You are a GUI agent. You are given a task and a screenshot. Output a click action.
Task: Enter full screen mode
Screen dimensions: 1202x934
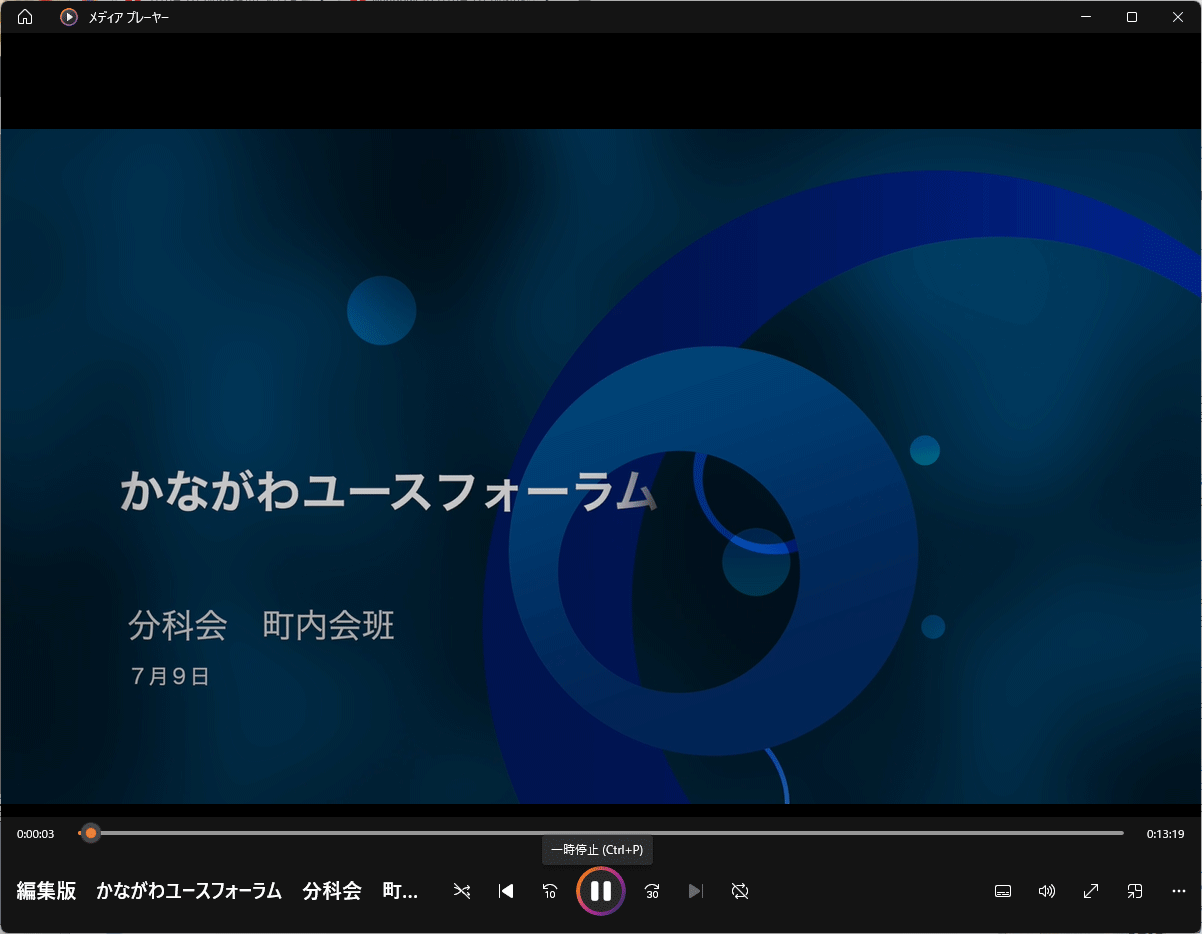(1091, 891)
